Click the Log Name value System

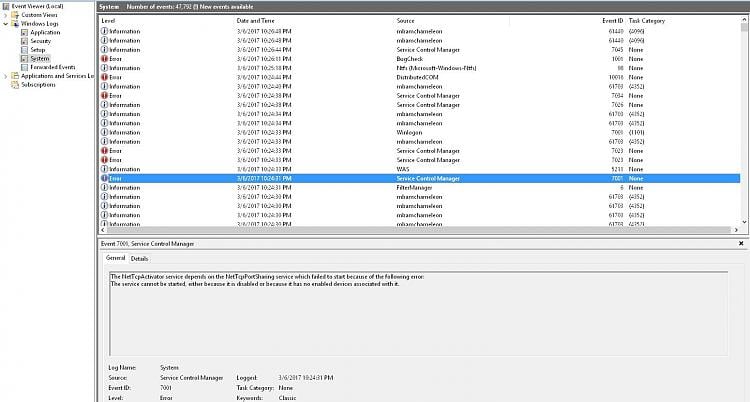point(169,368)
